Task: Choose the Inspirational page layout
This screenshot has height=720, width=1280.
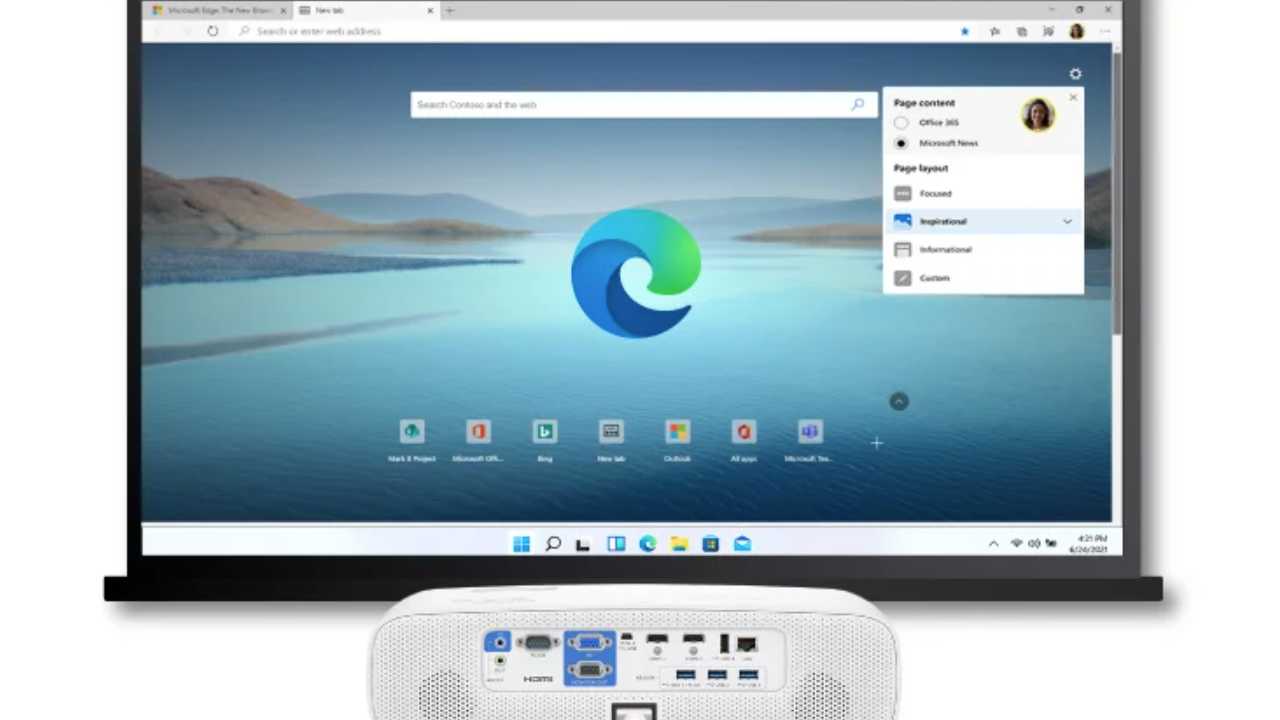Action: pyautogui.click(x=983, y=221)
